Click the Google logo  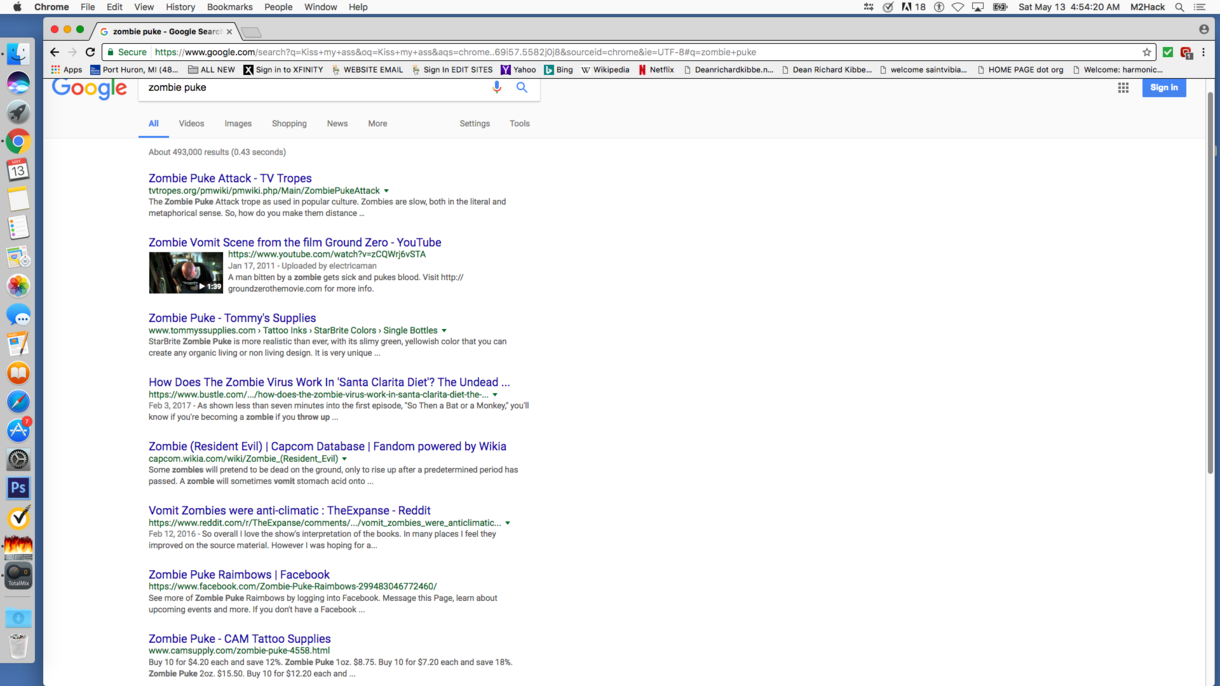tap(90, 88)
